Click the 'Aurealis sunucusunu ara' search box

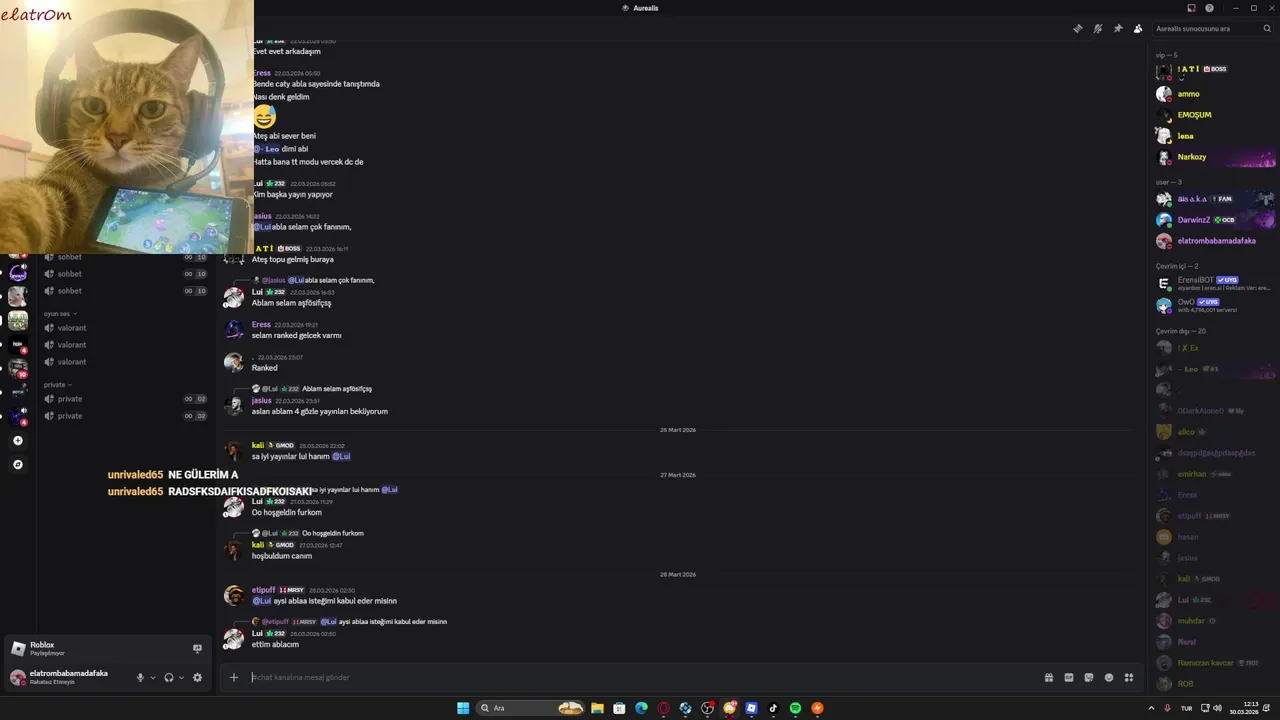click(1213, 29)
